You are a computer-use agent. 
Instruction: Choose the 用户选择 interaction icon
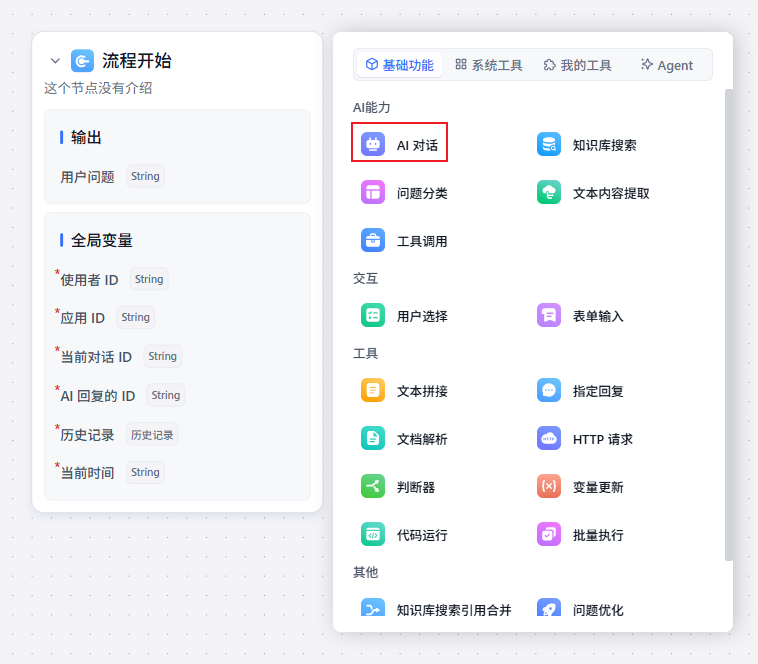click(373, 315)
